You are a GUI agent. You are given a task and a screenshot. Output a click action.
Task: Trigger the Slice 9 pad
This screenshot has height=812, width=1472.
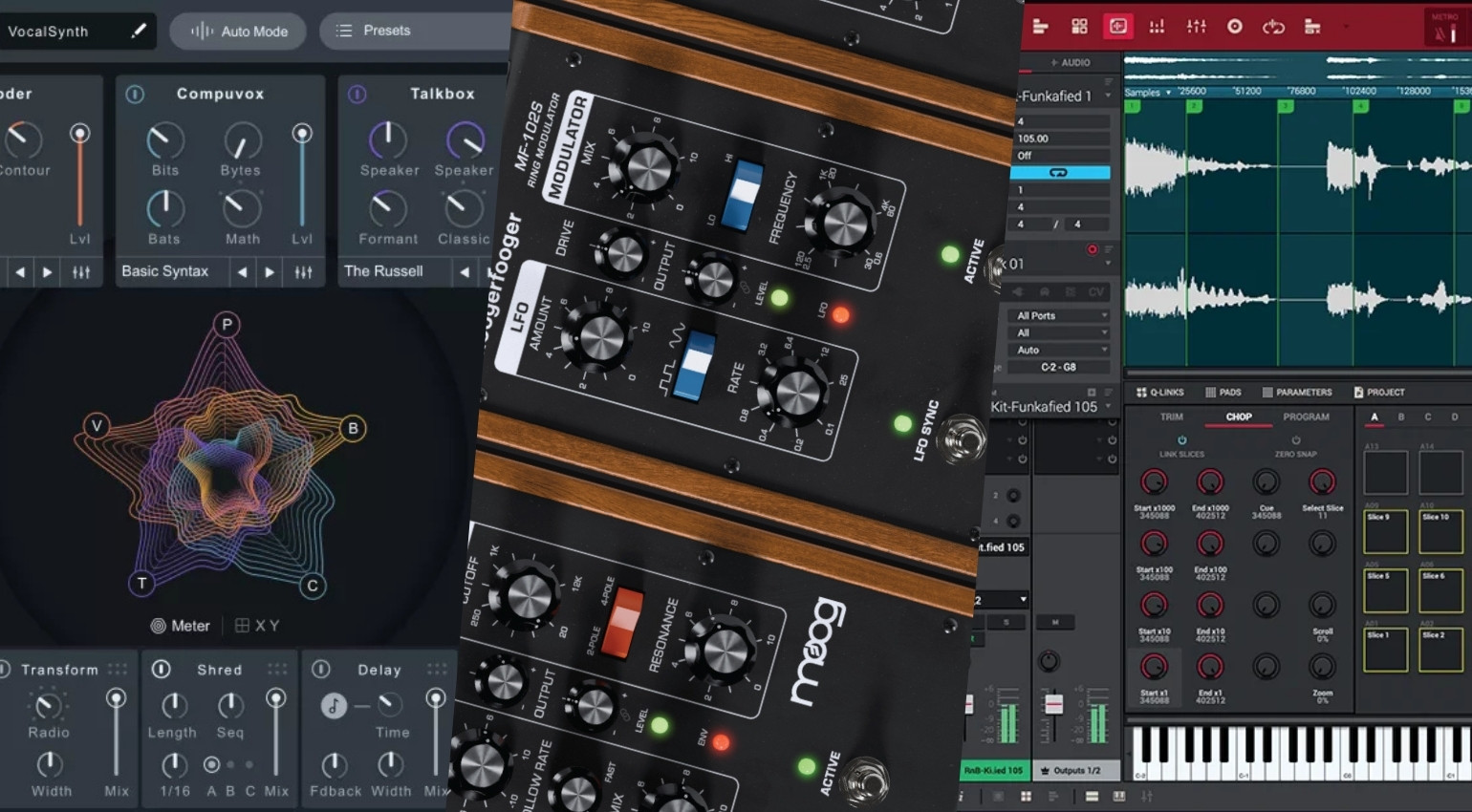tap(1385, 531)
